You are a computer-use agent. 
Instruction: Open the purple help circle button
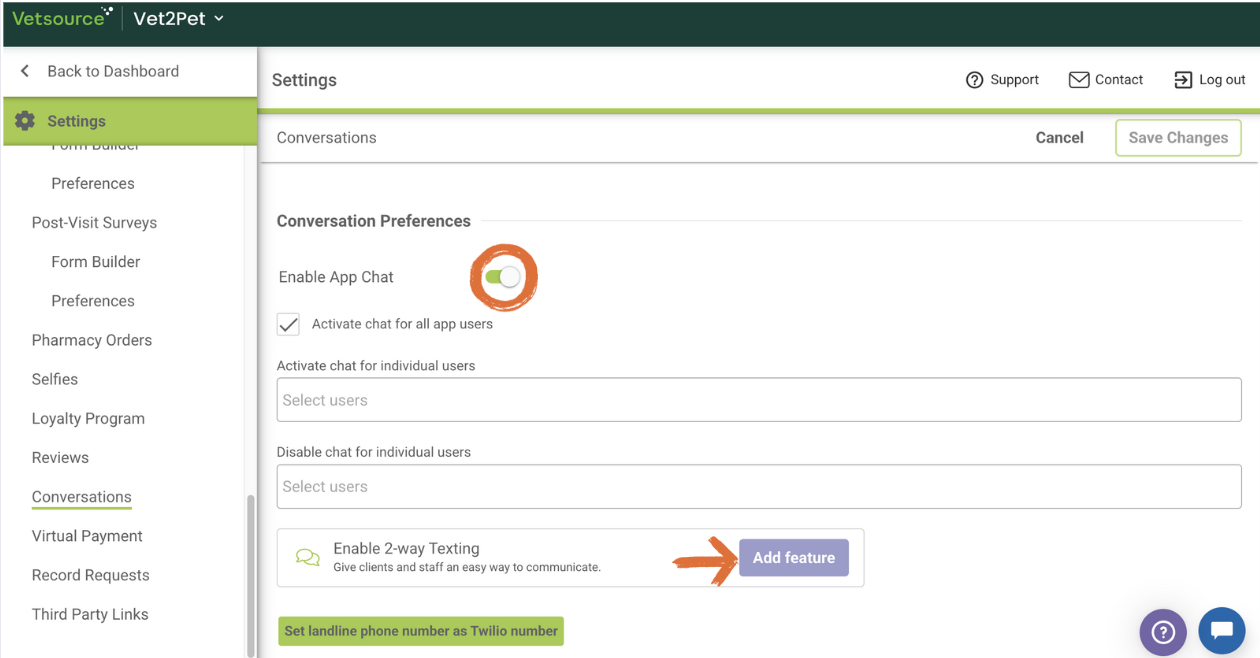(x=1162, y=632)
